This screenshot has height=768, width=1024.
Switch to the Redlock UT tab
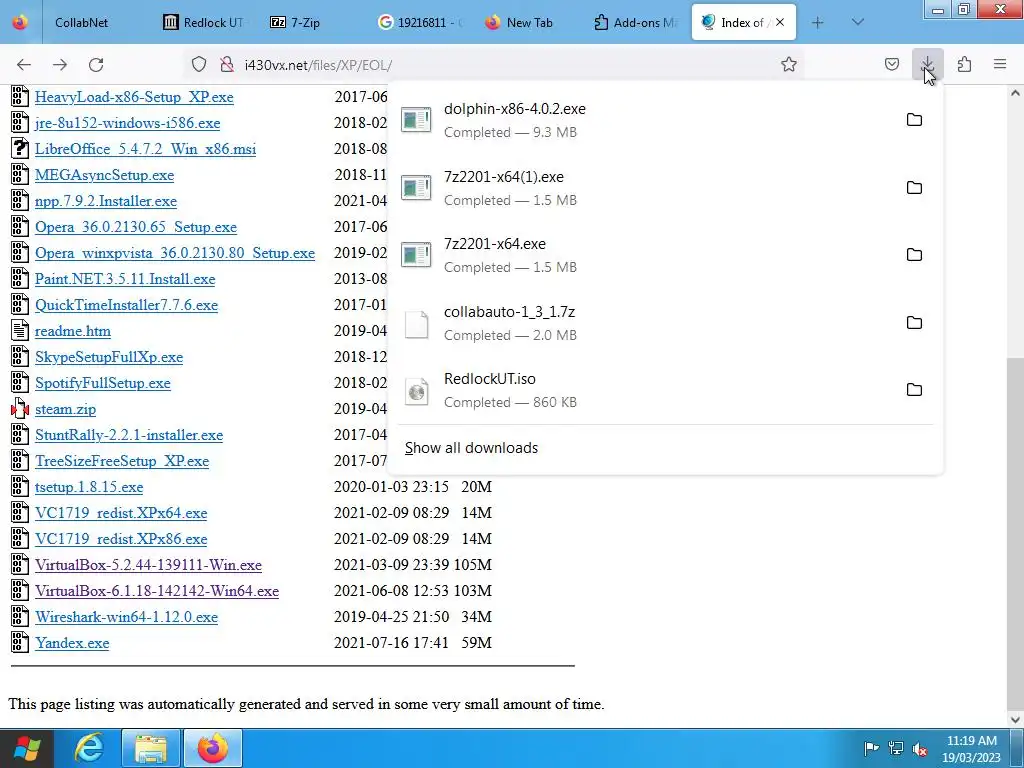click(x=204, y=22)
